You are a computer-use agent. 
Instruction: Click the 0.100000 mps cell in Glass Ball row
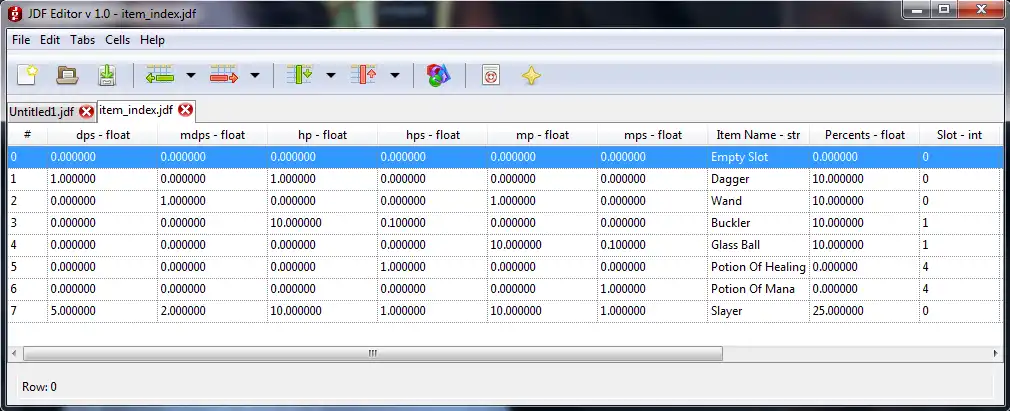pos(653,245)
